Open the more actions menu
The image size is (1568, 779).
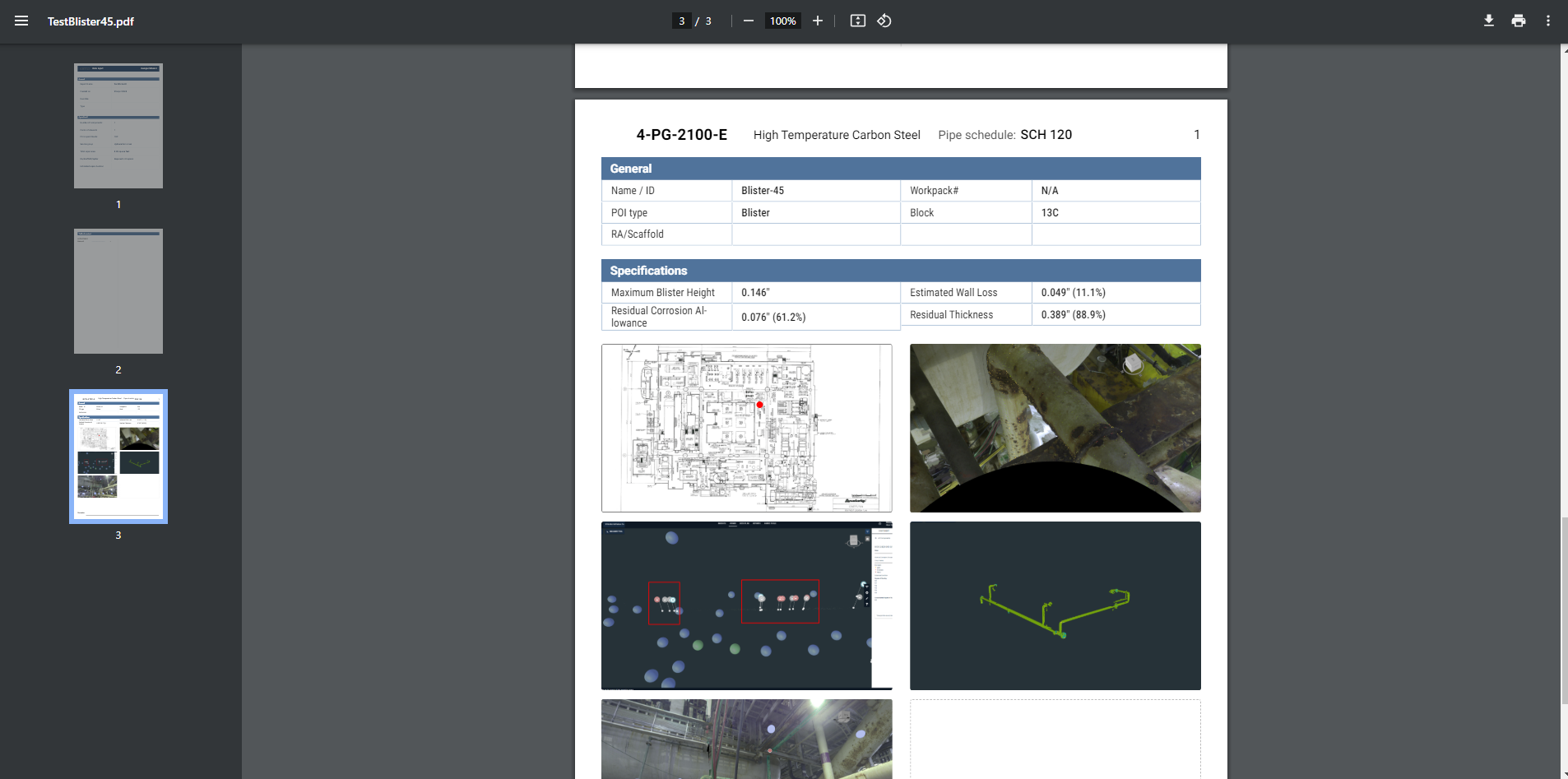pyautogui.click(x=1547, y=21)
